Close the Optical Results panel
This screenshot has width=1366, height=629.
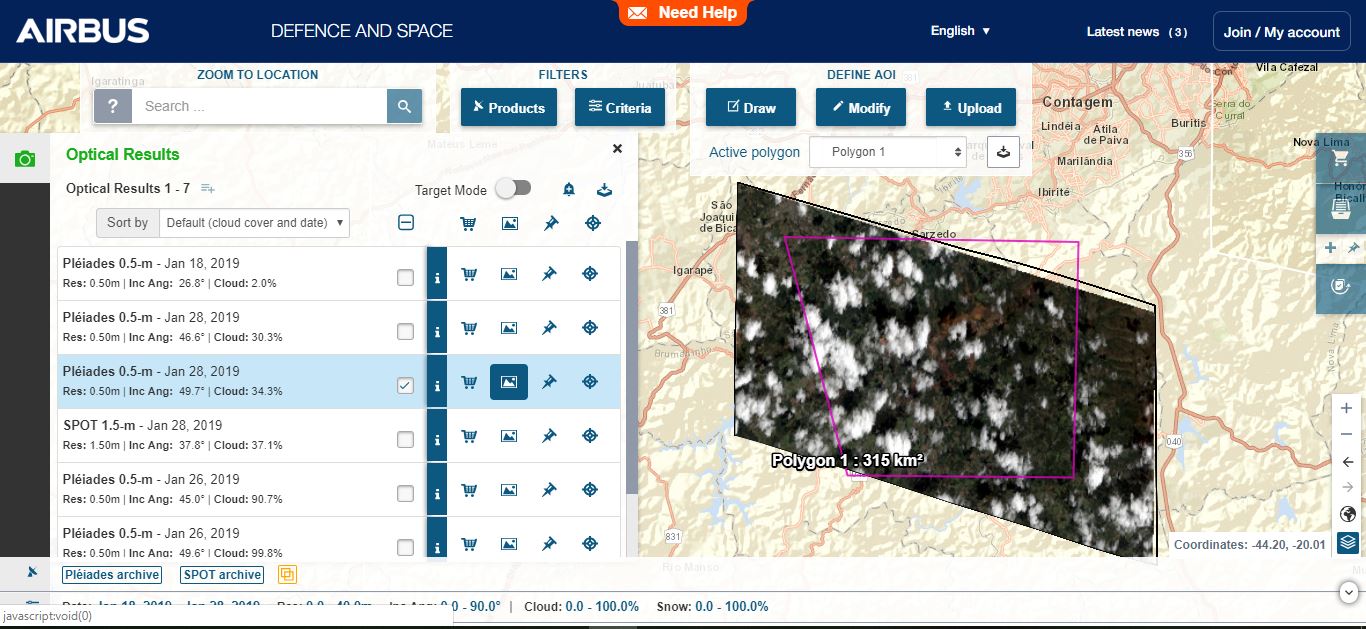tap(617, 149)
